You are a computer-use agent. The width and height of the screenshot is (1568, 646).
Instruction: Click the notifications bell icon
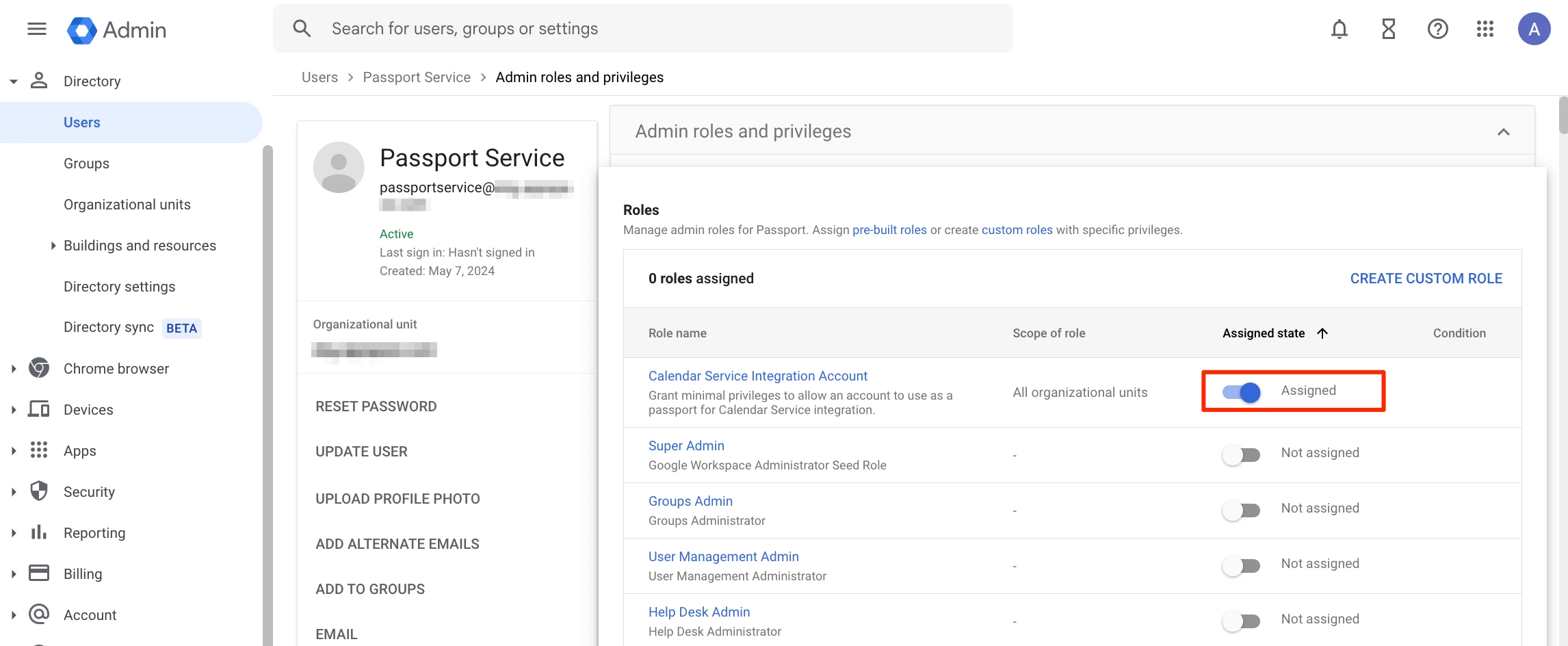click(1339, 29)
